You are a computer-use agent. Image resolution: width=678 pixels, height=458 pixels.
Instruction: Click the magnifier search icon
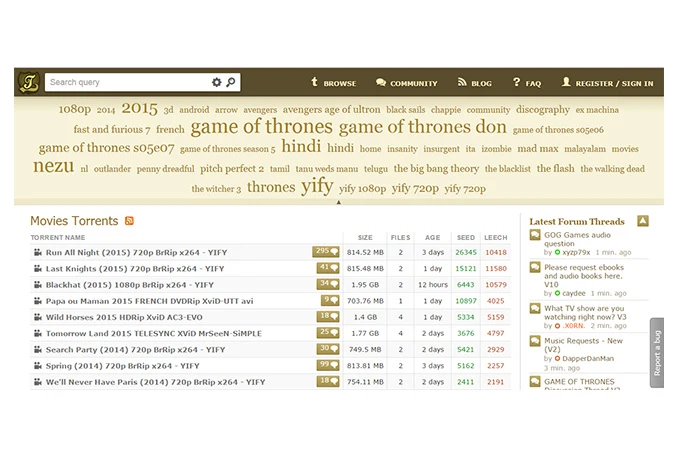coord(231,82)
